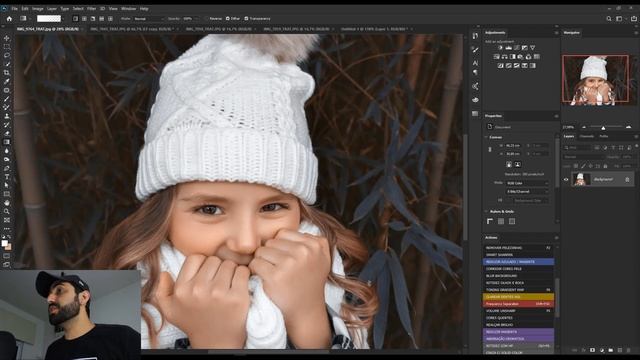Select the Horizontal Type tool
This screenshot has height=360, width=640.
pos(7,177)
